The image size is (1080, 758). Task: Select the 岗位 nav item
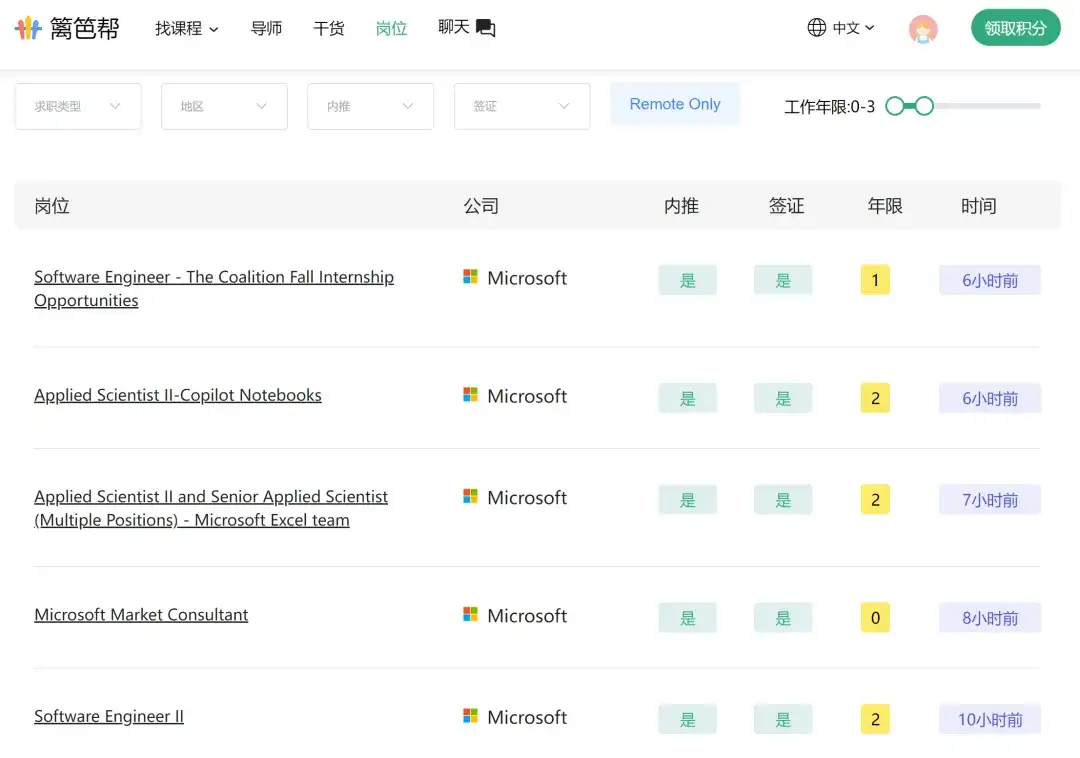tap(391, 28)
